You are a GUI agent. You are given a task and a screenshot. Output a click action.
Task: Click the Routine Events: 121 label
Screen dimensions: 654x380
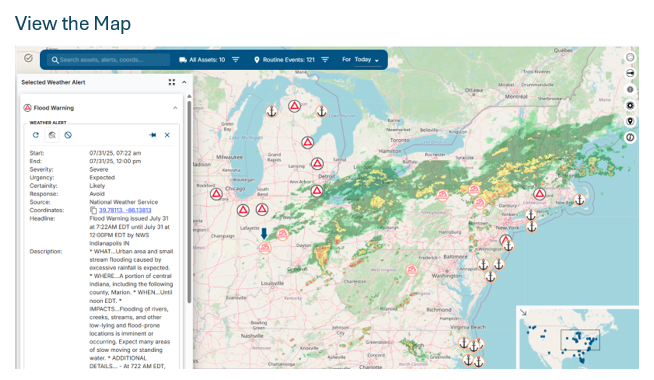pos(289,60)
